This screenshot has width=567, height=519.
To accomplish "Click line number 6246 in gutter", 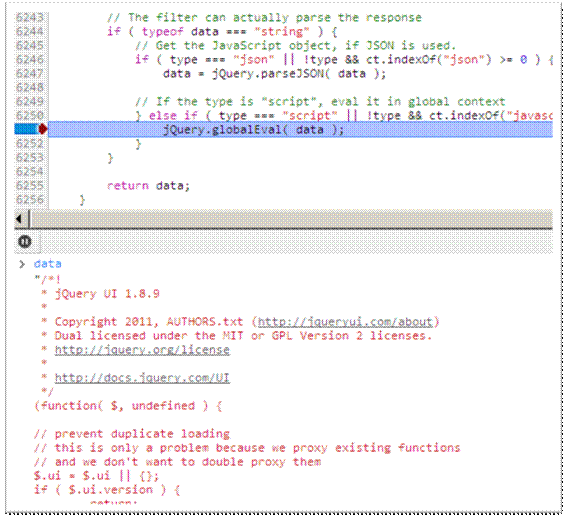I will (30, 59).
